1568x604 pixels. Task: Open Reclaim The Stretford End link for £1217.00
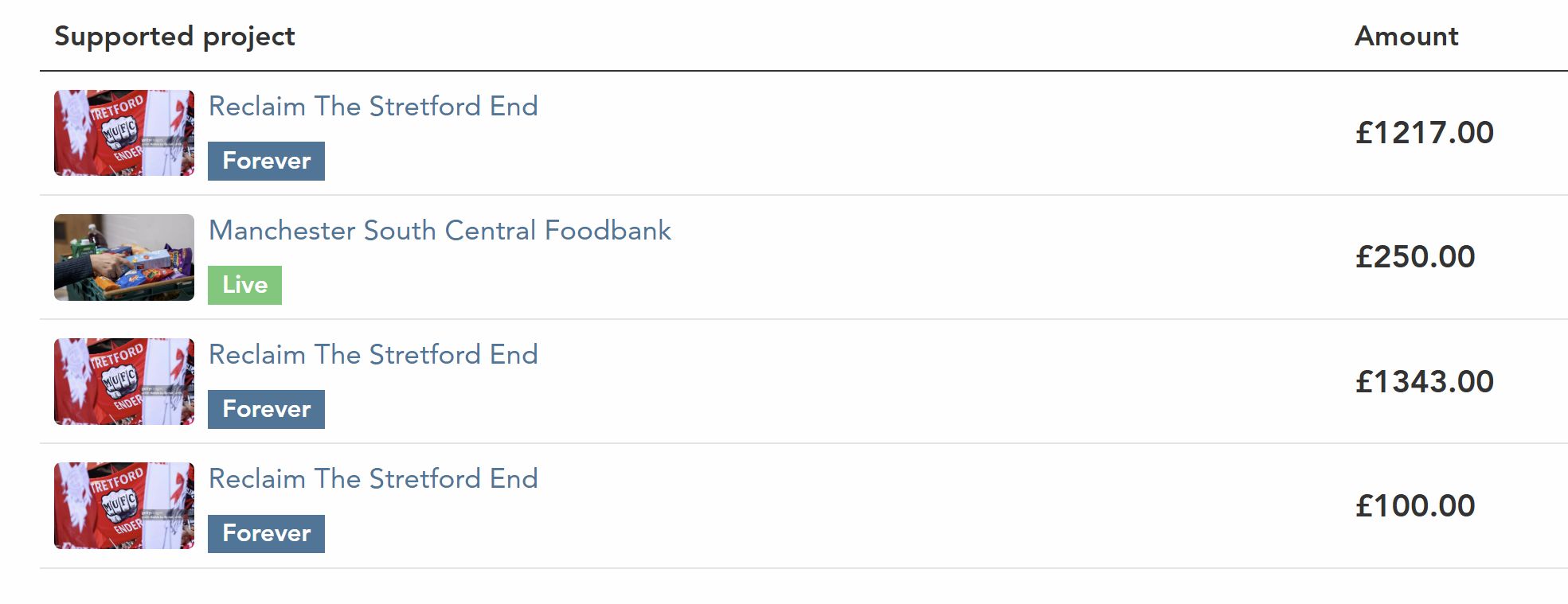(x=373, y=107)
